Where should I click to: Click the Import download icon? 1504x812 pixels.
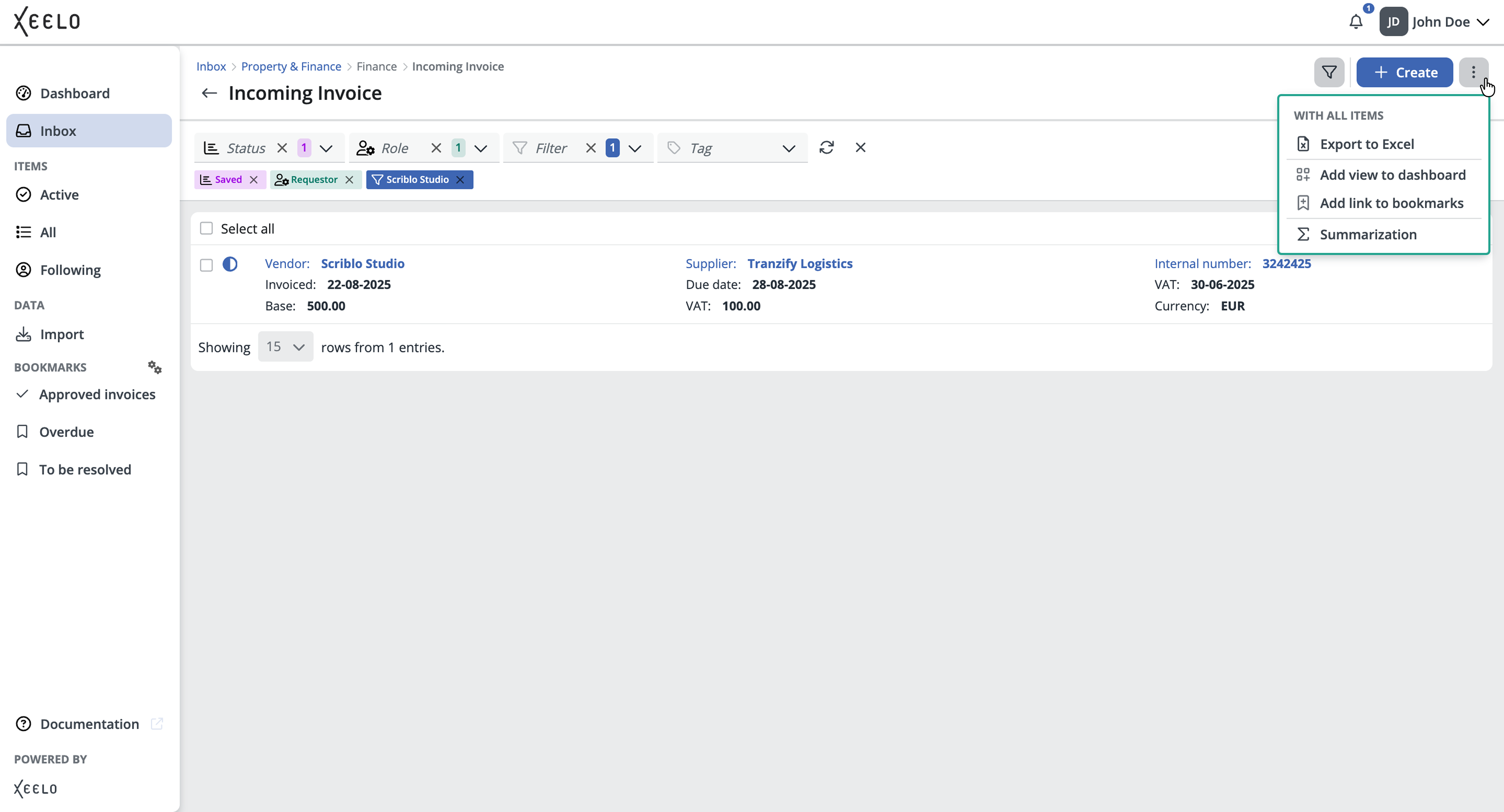click(23, 334)
